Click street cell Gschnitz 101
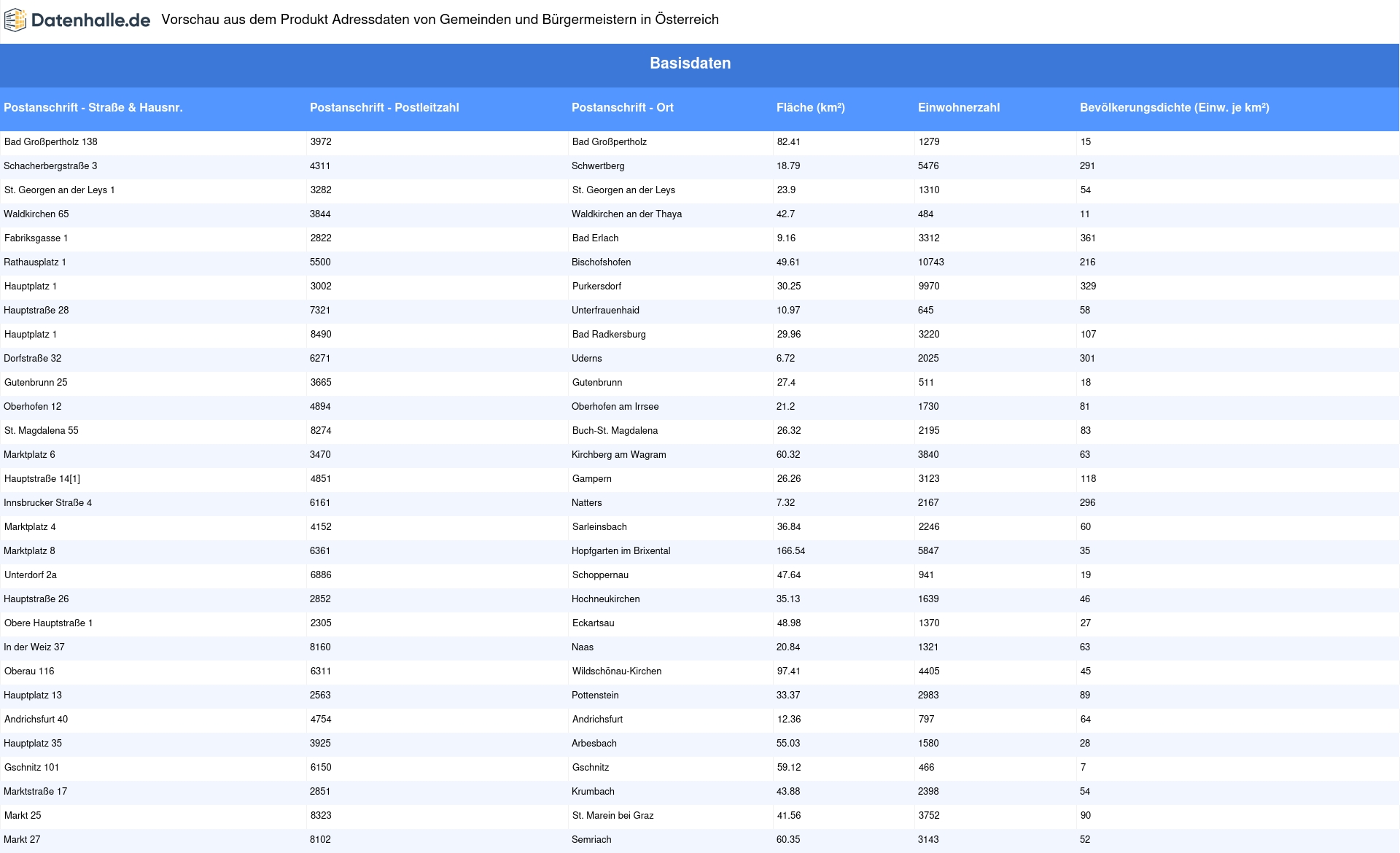 (31, 768)
